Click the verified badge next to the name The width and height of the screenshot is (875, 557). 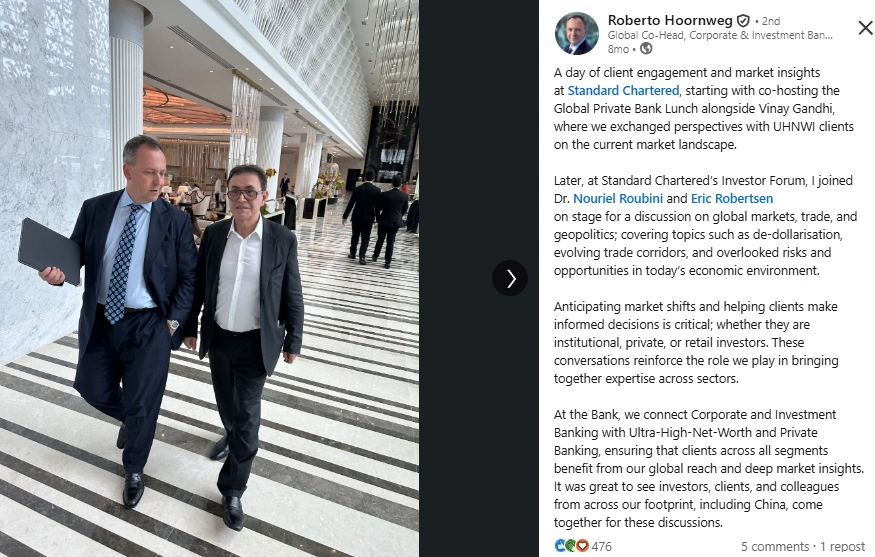click(743, 21)
